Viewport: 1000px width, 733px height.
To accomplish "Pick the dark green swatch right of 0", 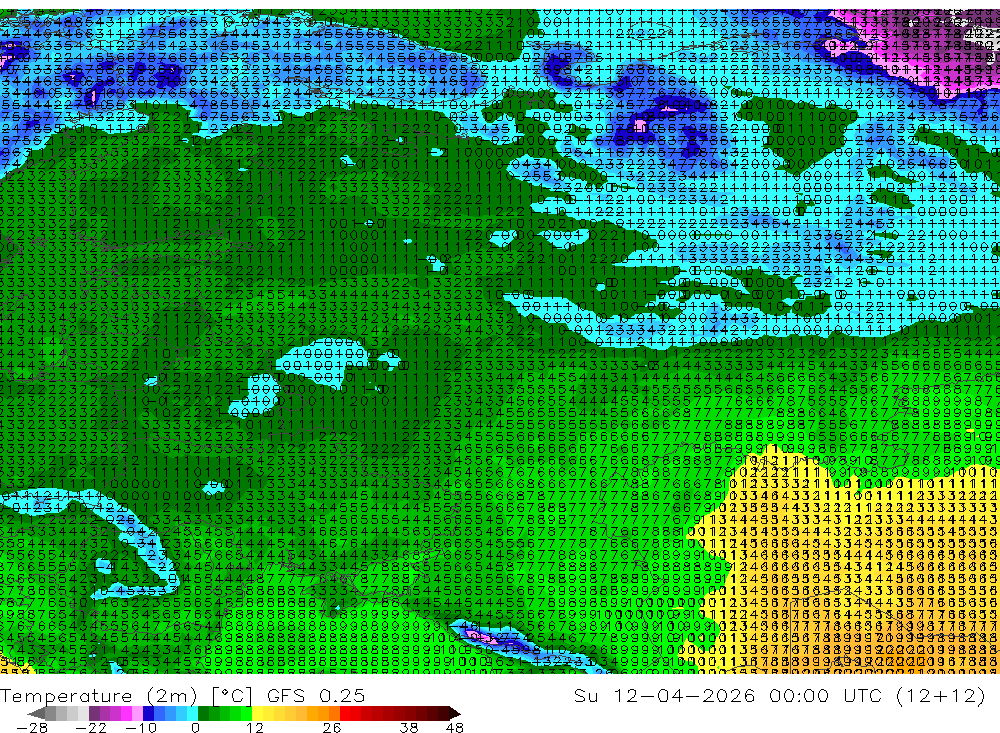I will [x=203, y=713].
